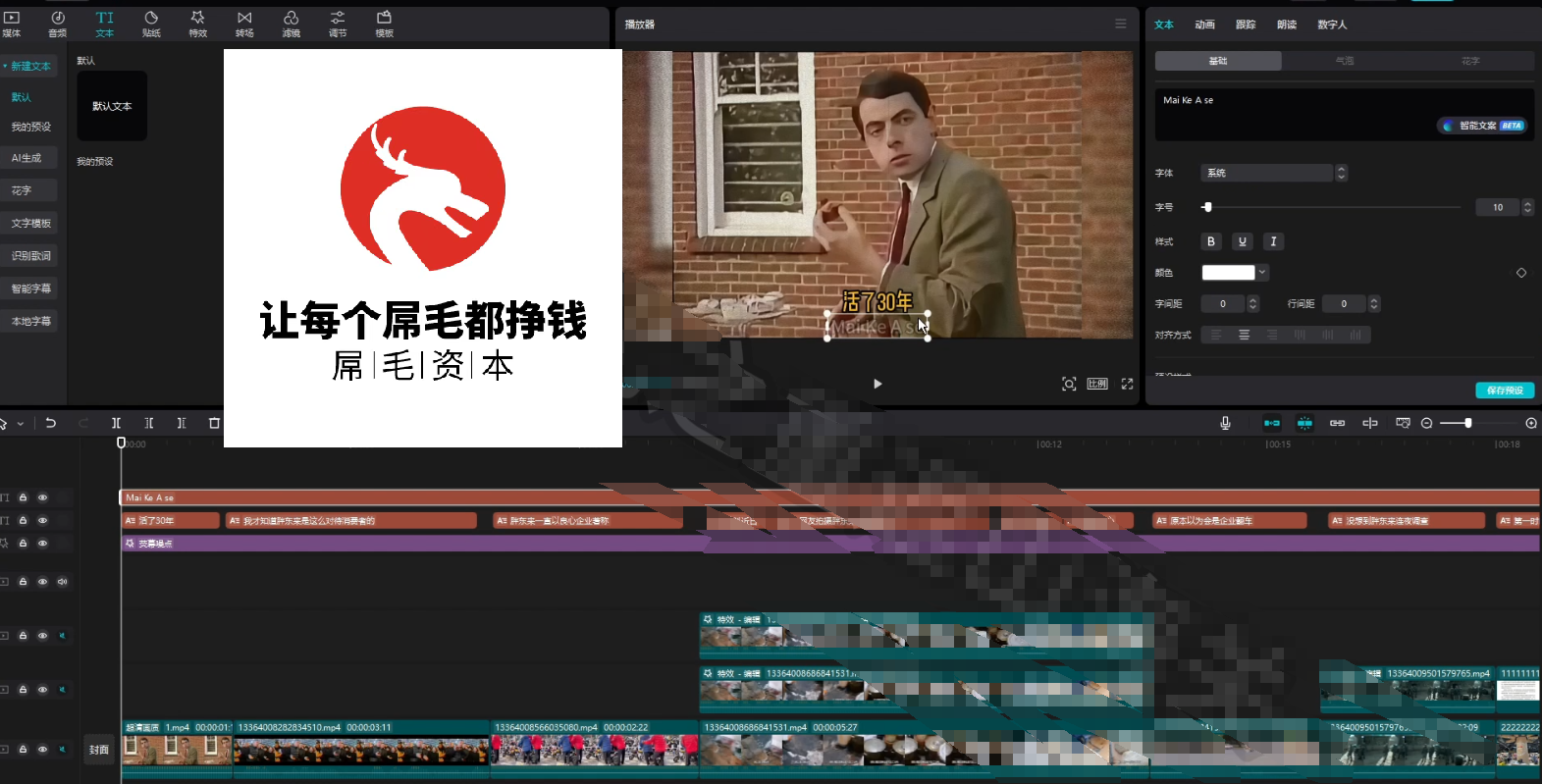This screenshot has height=784, width=1542.
Task: Play the video in the preview player
Action: (x=877, y=384)
